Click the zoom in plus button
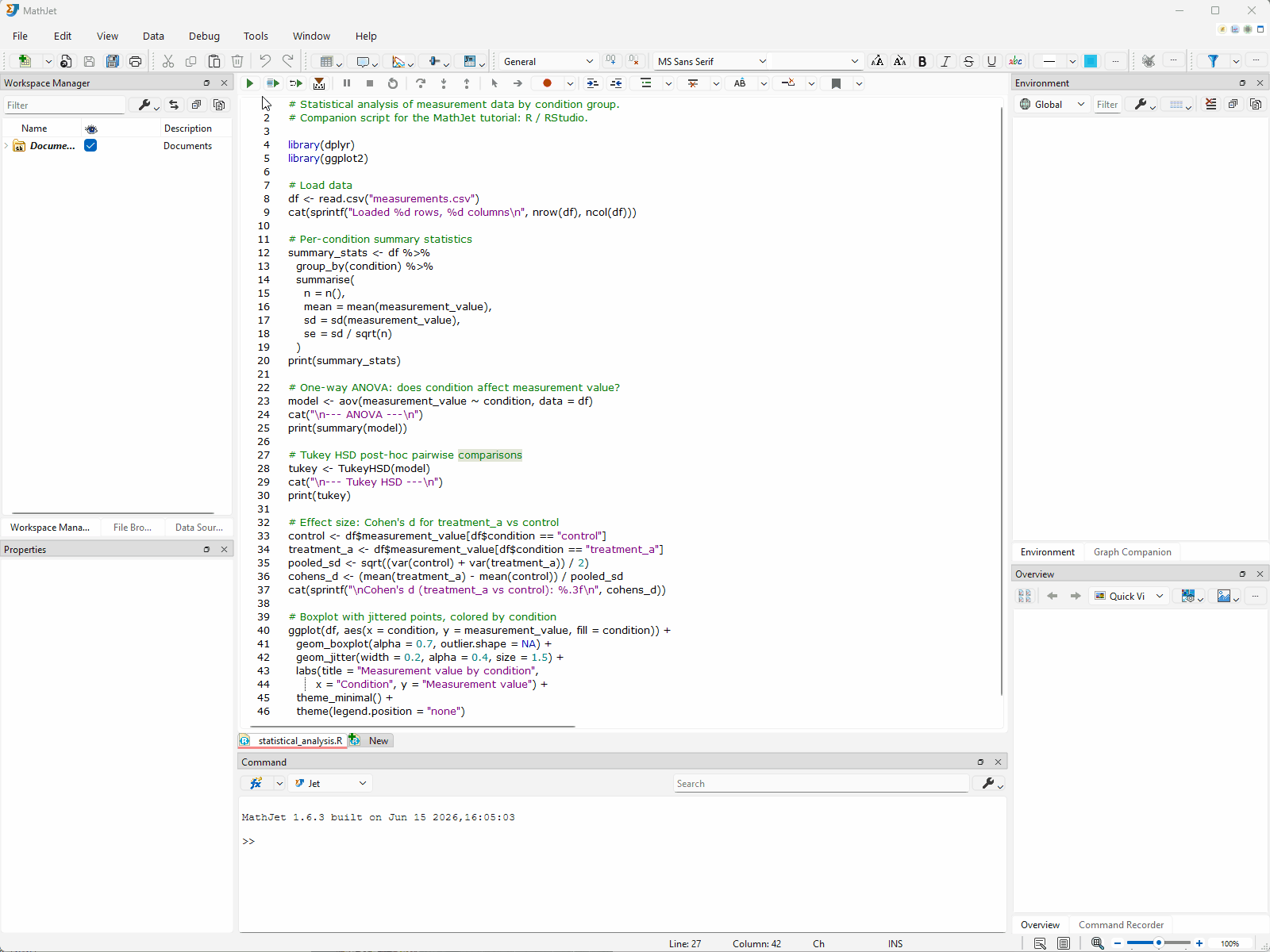Image resolution: width=1270 pixels, height=952 pixels. (x=1199, y=943)
